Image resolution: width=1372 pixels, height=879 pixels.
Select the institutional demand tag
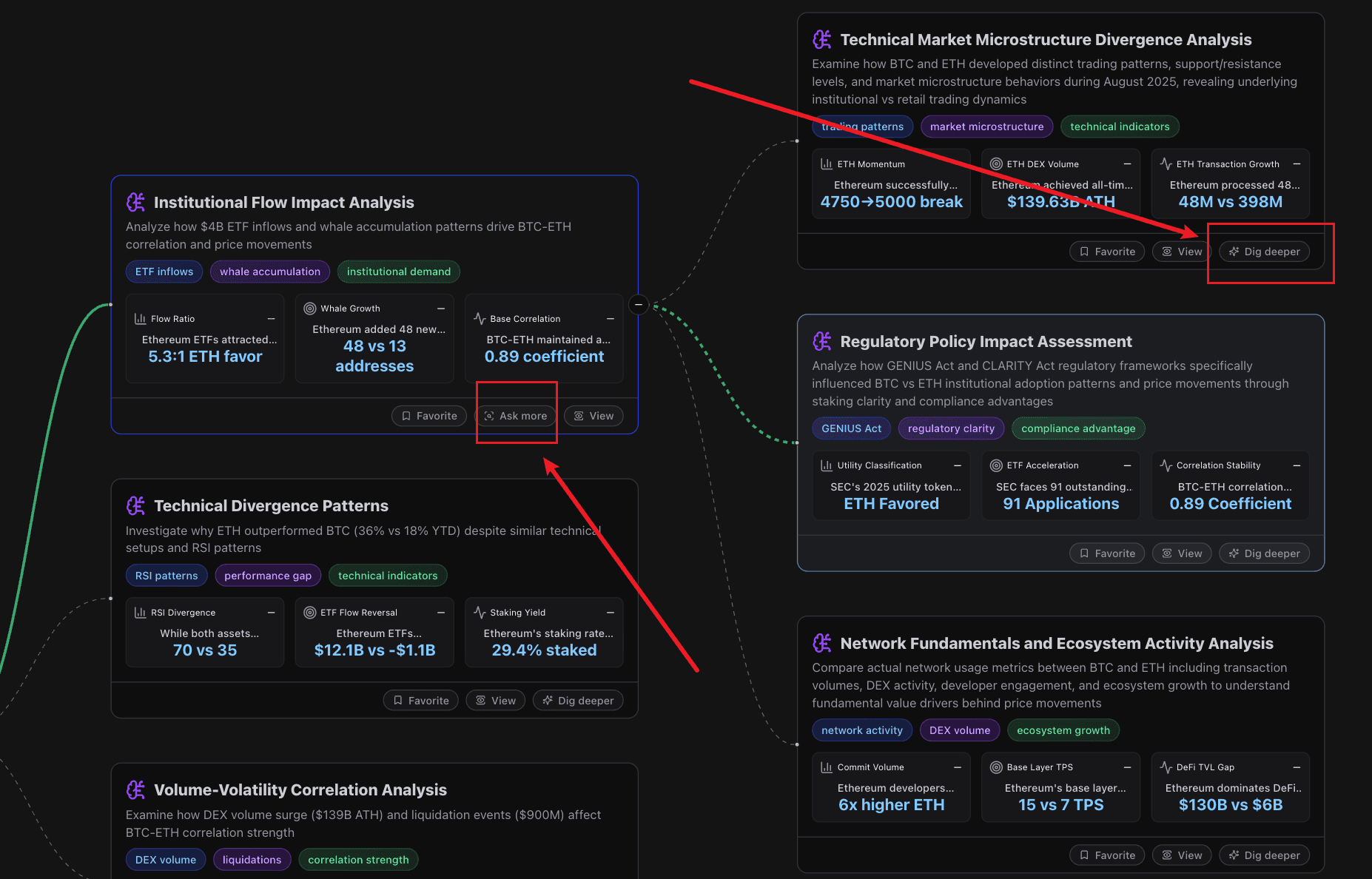pyautogui.click(x=399, y=272)
